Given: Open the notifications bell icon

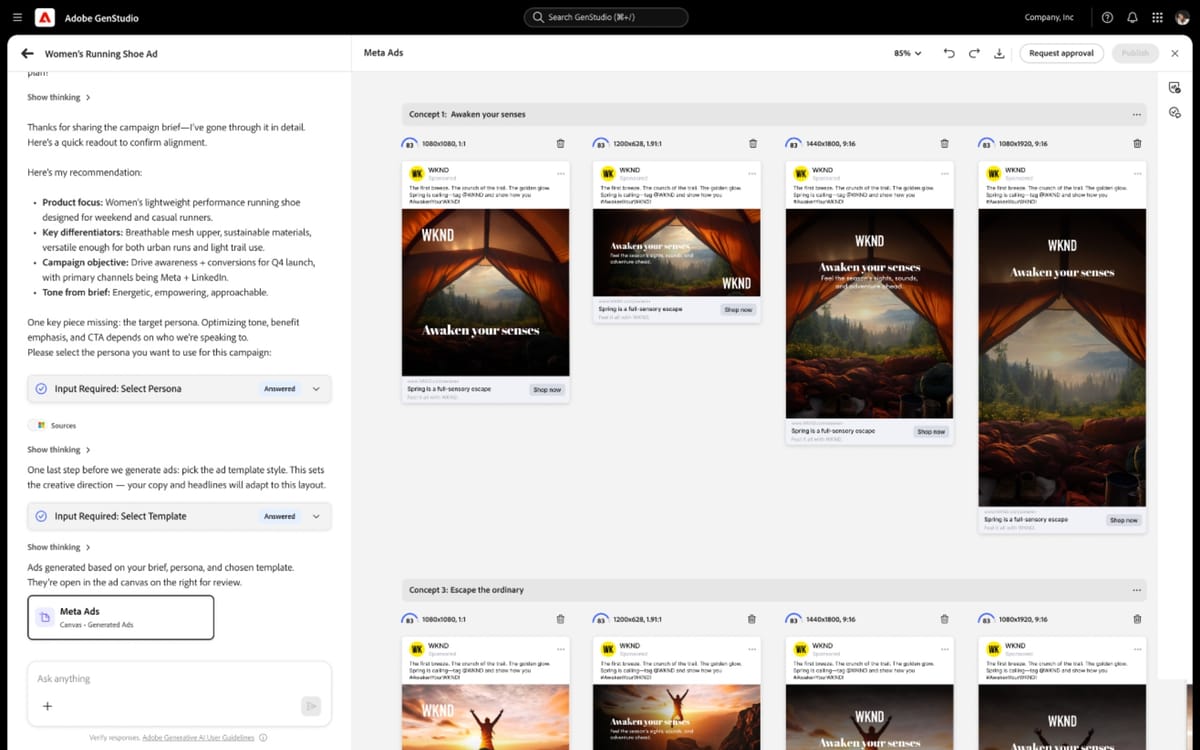Looking at the screenshot, I should (1132, 17).
